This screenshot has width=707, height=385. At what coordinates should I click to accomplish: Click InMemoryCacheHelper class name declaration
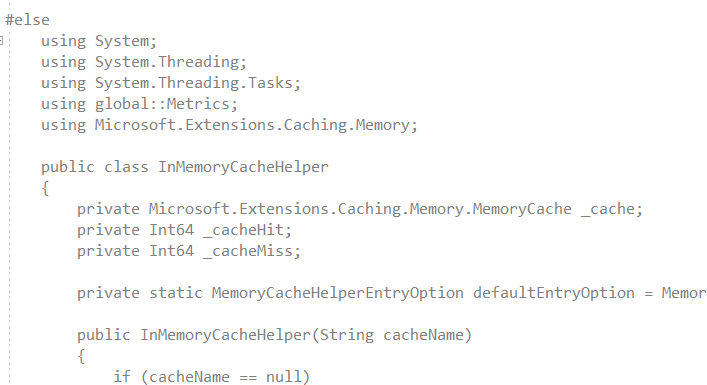pyautogui.click(x=243, y=167)
